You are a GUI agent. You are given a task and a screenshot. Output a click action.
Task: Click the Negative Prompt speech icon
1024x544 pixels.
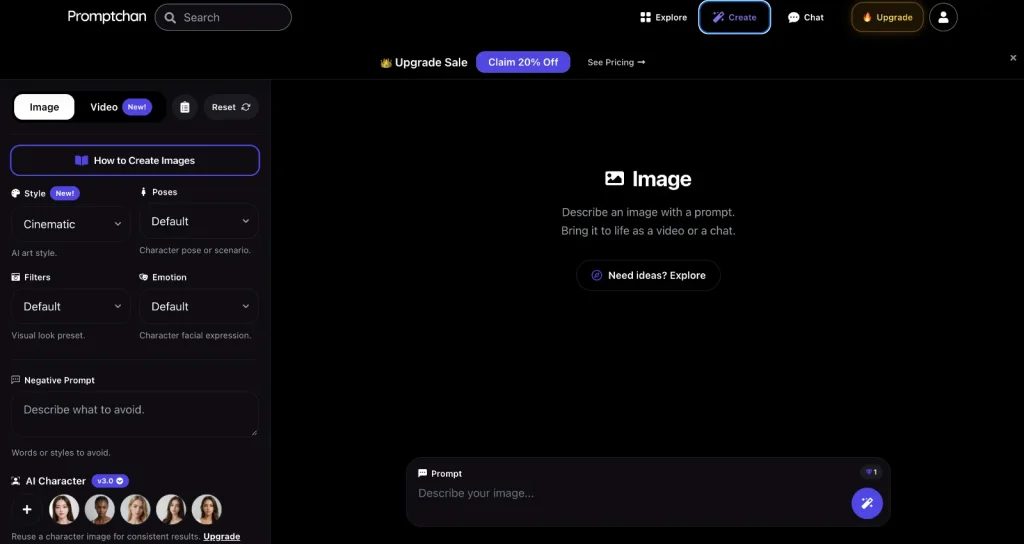tap(16, 379)
